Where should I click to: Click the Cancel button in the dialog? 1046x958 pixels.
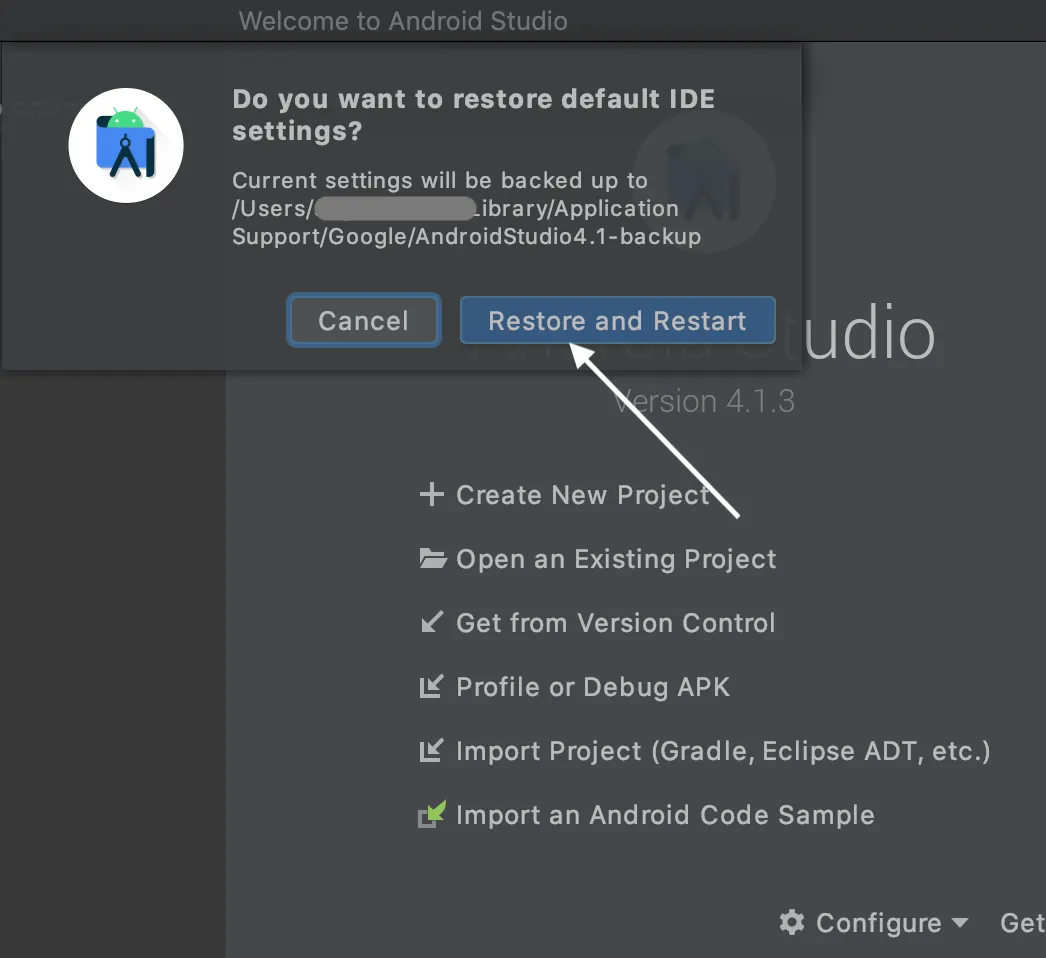(x=364, y=320)
